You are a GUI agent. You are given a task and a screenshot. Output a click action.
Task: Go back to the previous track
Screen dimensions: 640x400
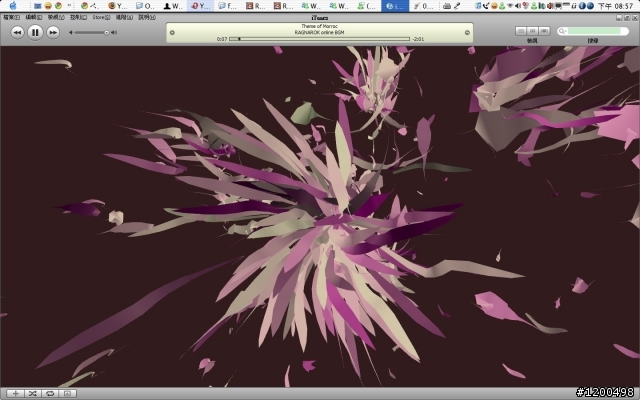pyautogui.click(x=17, y=32)
